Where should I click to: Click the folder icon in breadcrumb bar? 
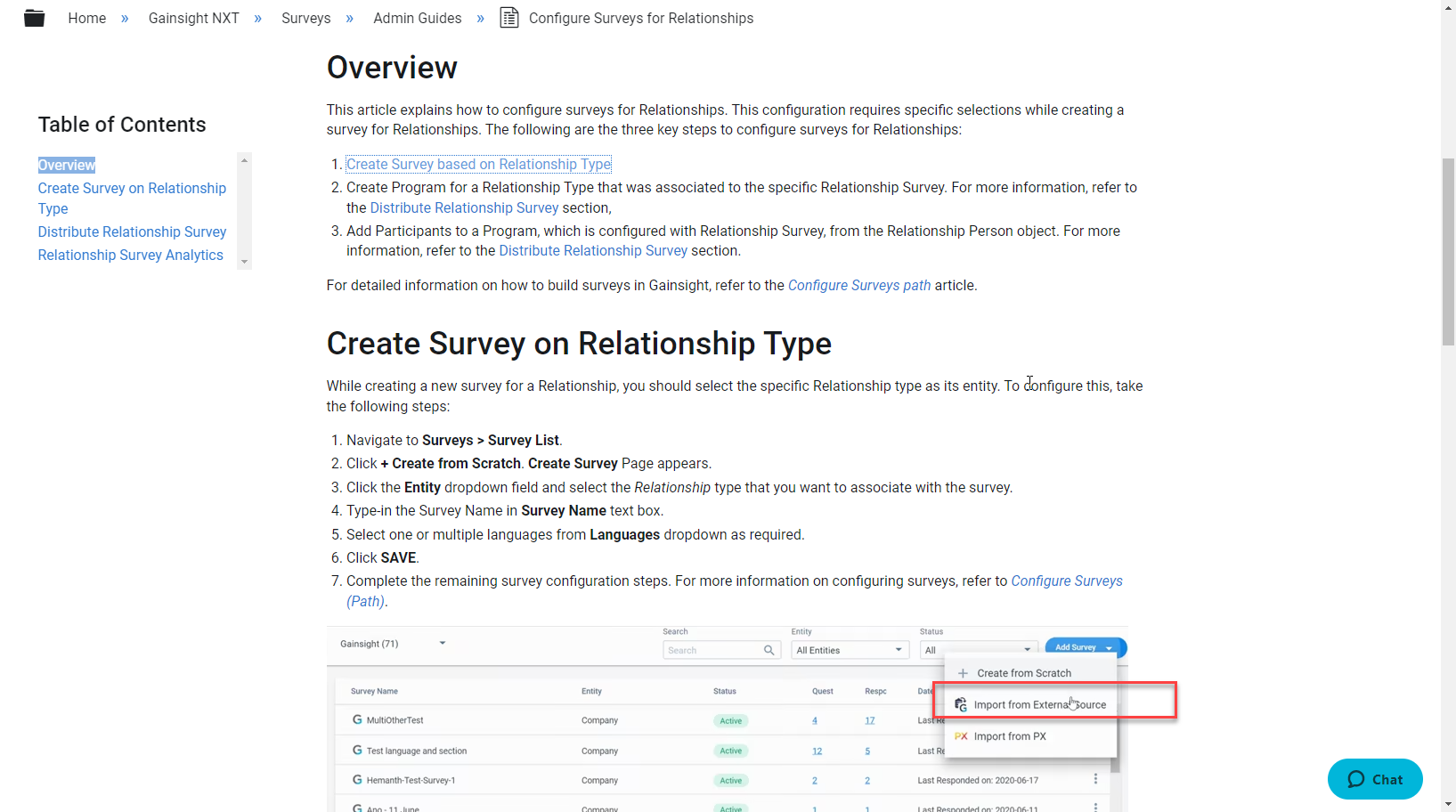coord(35,18)
